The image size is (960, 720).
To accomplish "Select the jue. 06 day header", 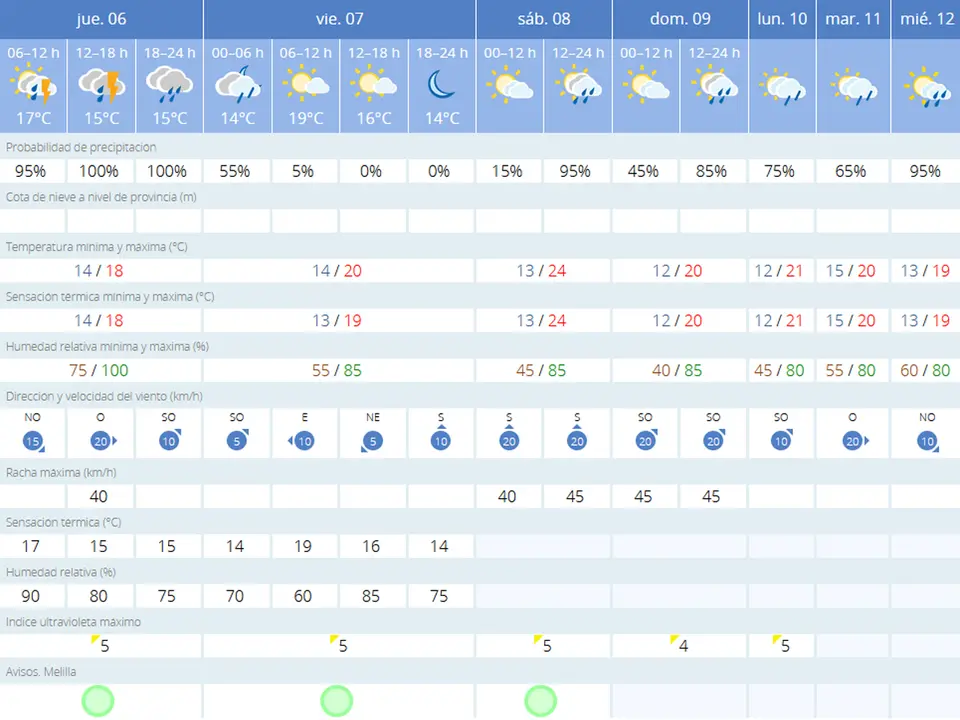I will coord(102,19).
